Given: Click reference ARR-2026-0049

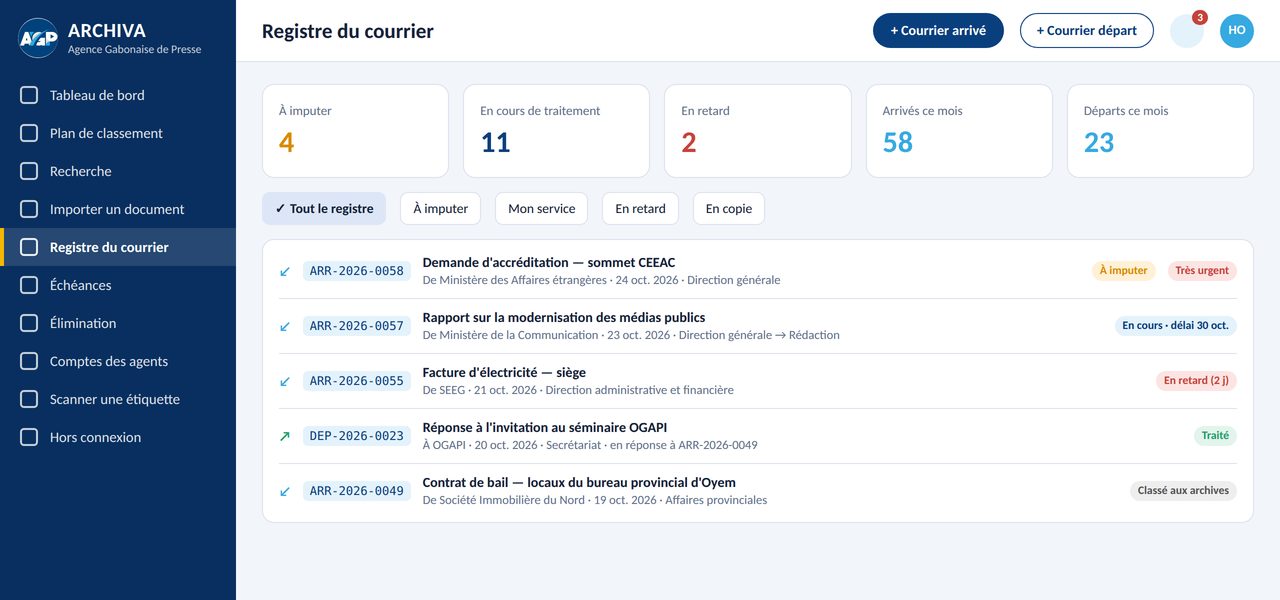Looking at the screenshot, I should point(357,491).
